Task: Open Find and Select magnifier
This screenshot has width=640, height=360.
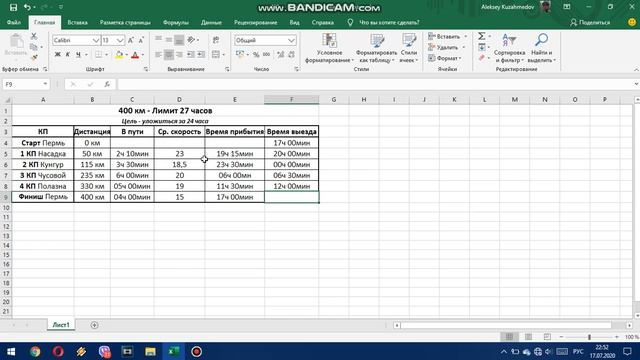Action: point(541,48)
